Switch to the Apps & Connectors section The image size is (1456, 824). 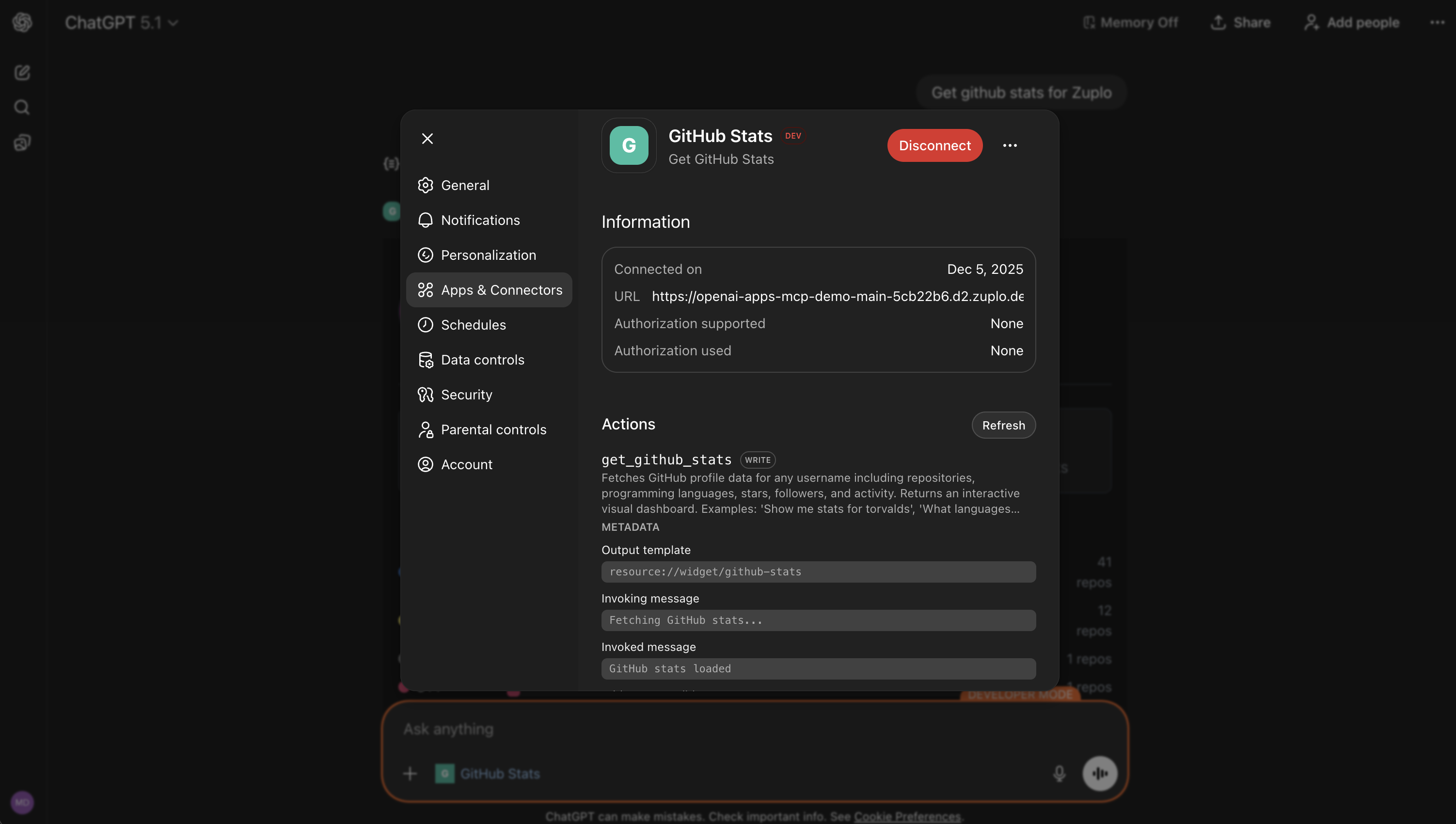coord(501,290)
